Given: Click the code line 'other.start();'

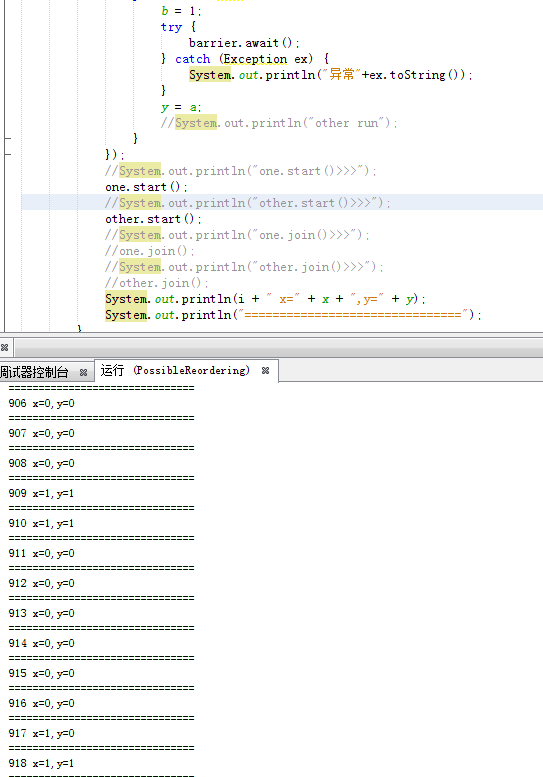Looking at the screenshot, I should coord(153,219).
